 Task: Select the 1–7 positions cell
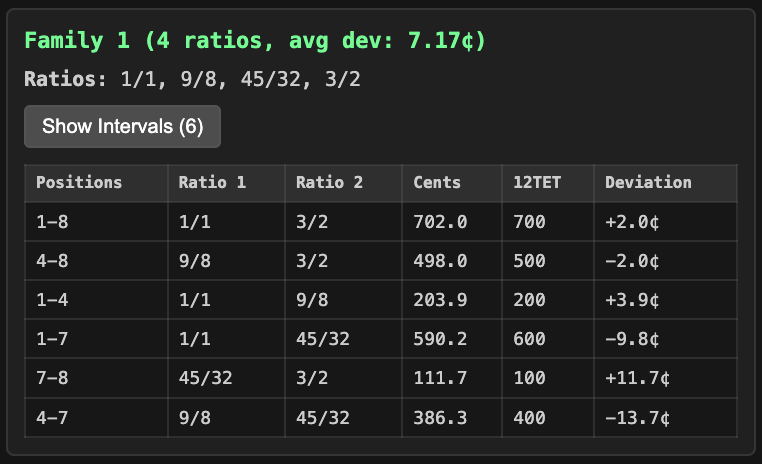click(x=52, y=339)
